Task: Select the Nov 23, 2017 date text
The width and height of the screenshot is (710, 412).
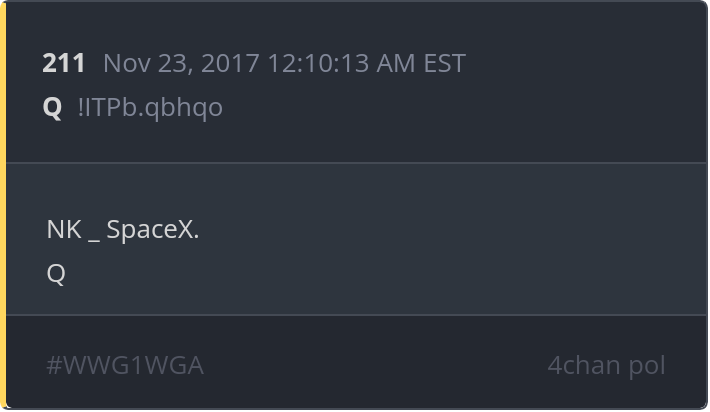Action: 181,63
